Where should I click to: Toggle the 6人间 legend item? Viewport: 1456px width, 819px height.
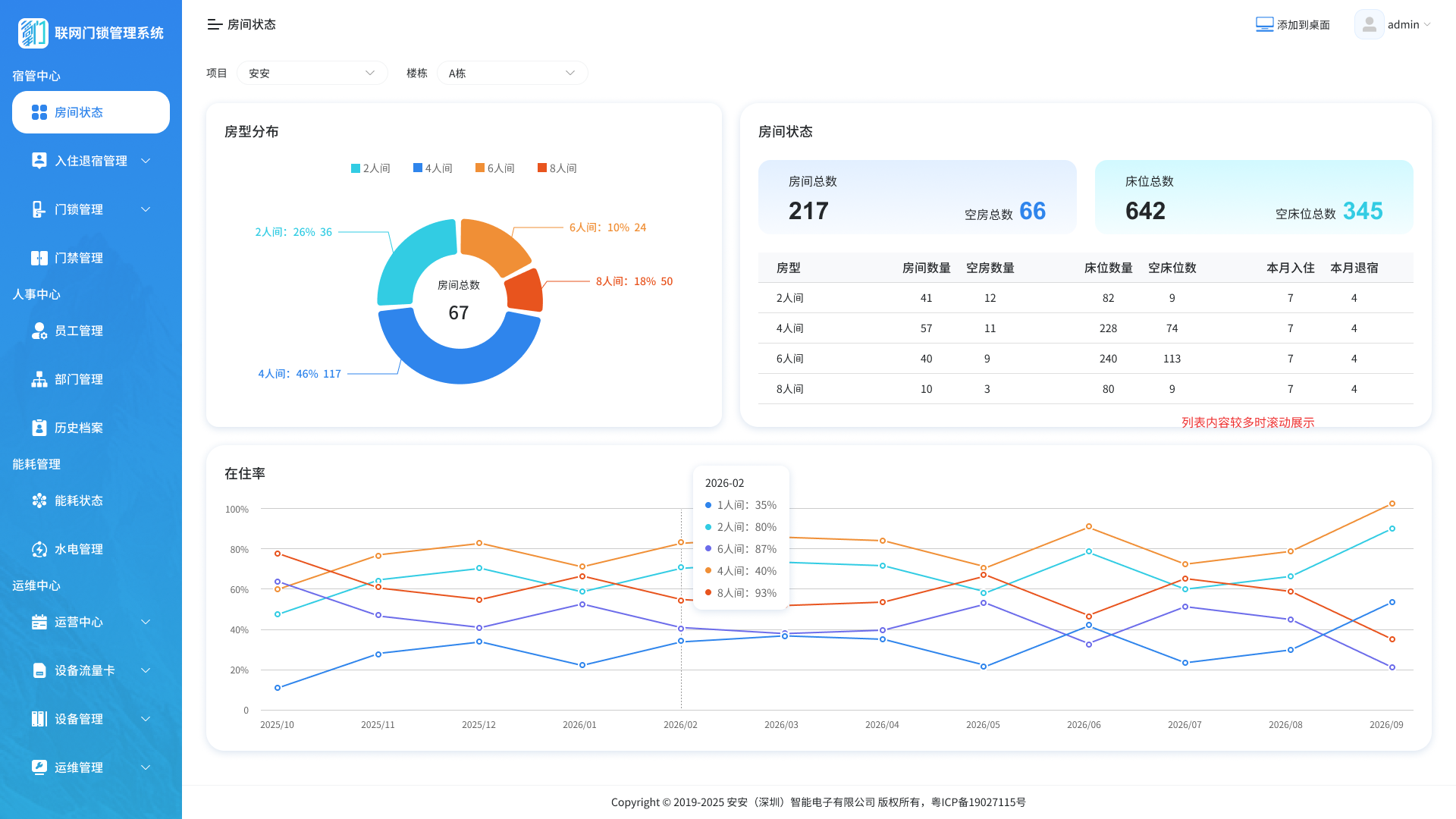494,168
